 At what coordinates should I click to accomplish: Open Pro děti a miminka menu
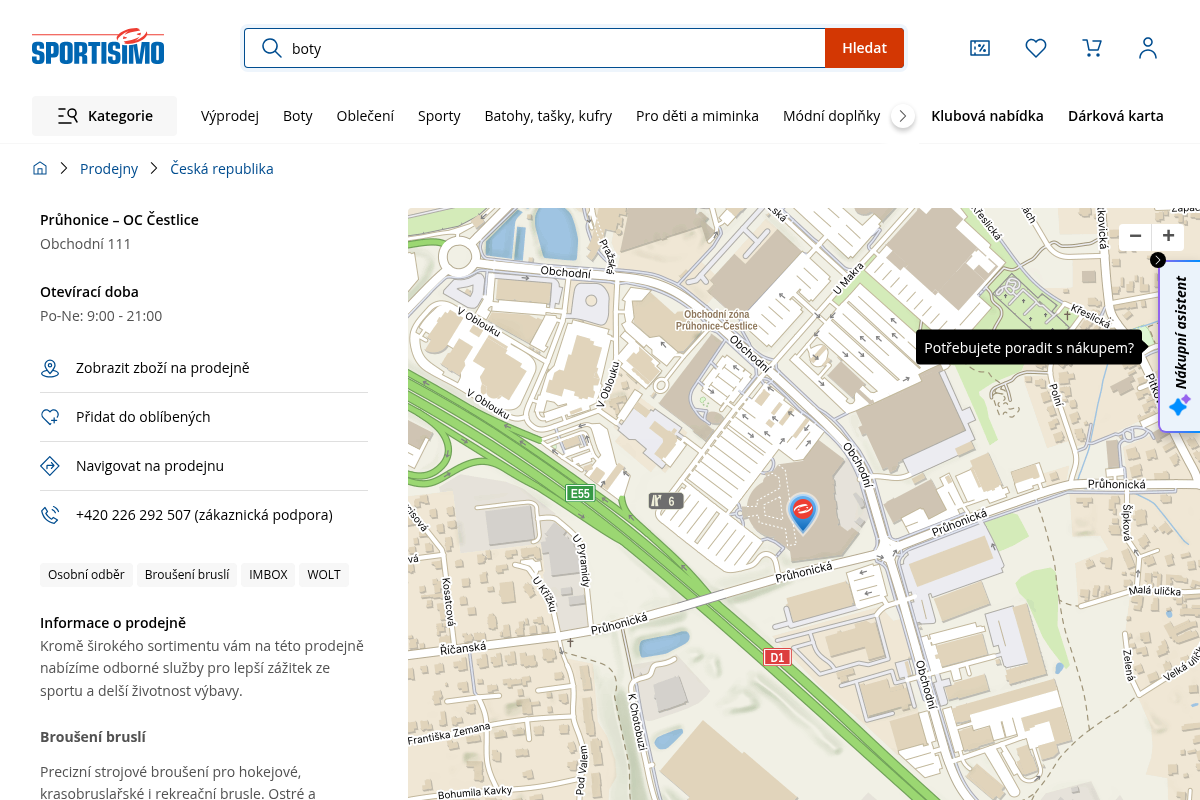pos(697,116)
